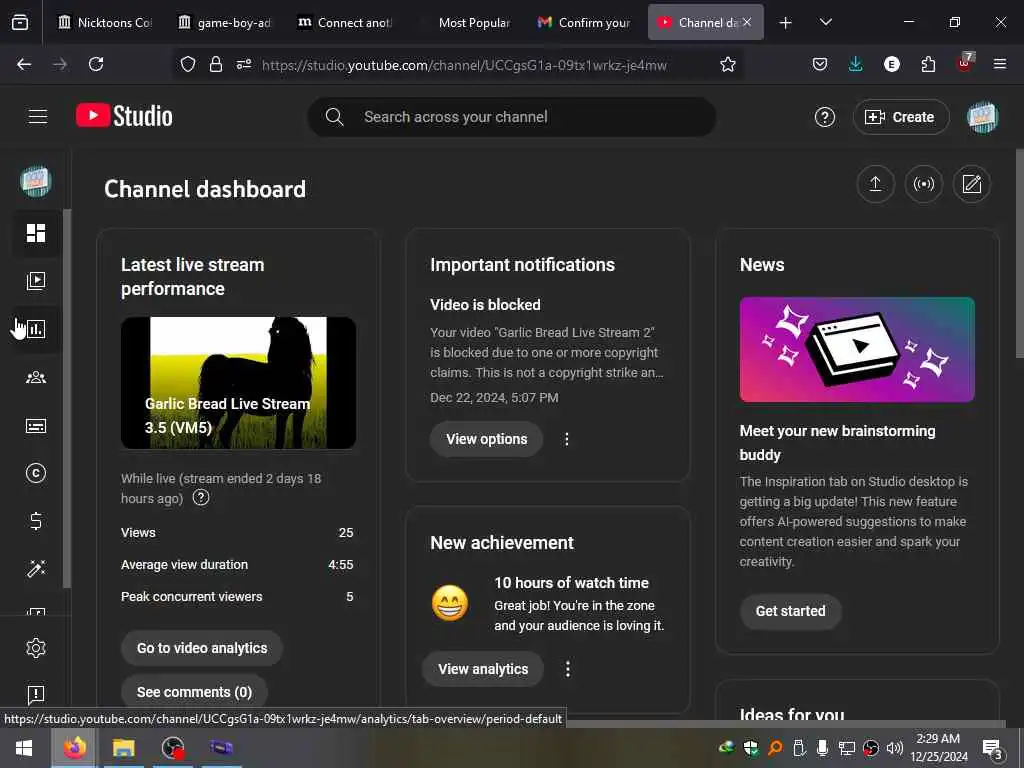Open the site permissions icon beside the lock
The height and width of the screenshot is (768, 1024).
point(244,64)
